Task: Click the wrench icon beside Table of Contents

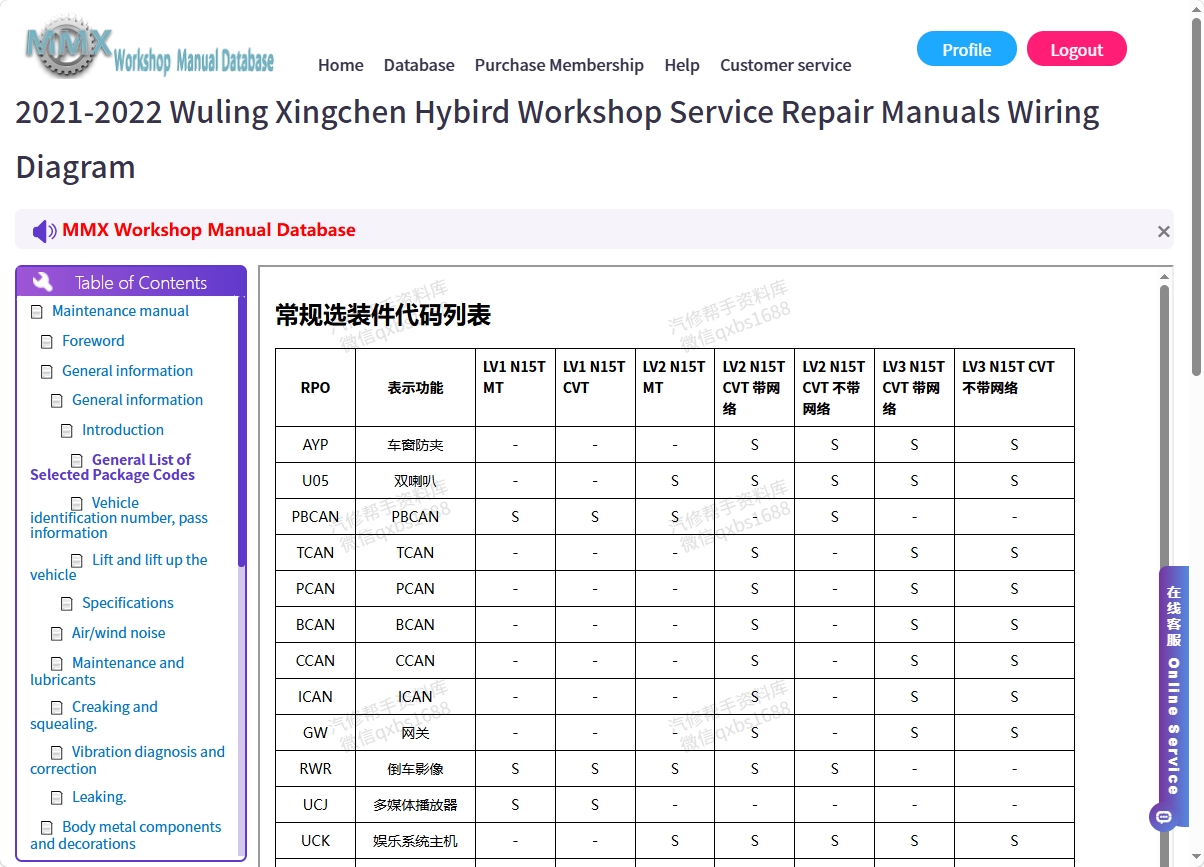Action: 42,282
